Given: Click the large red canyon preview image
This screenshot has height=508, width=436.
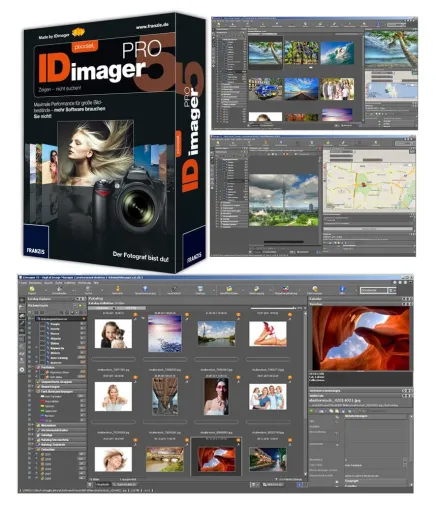Looking at the screenshot, I should 361,338.
